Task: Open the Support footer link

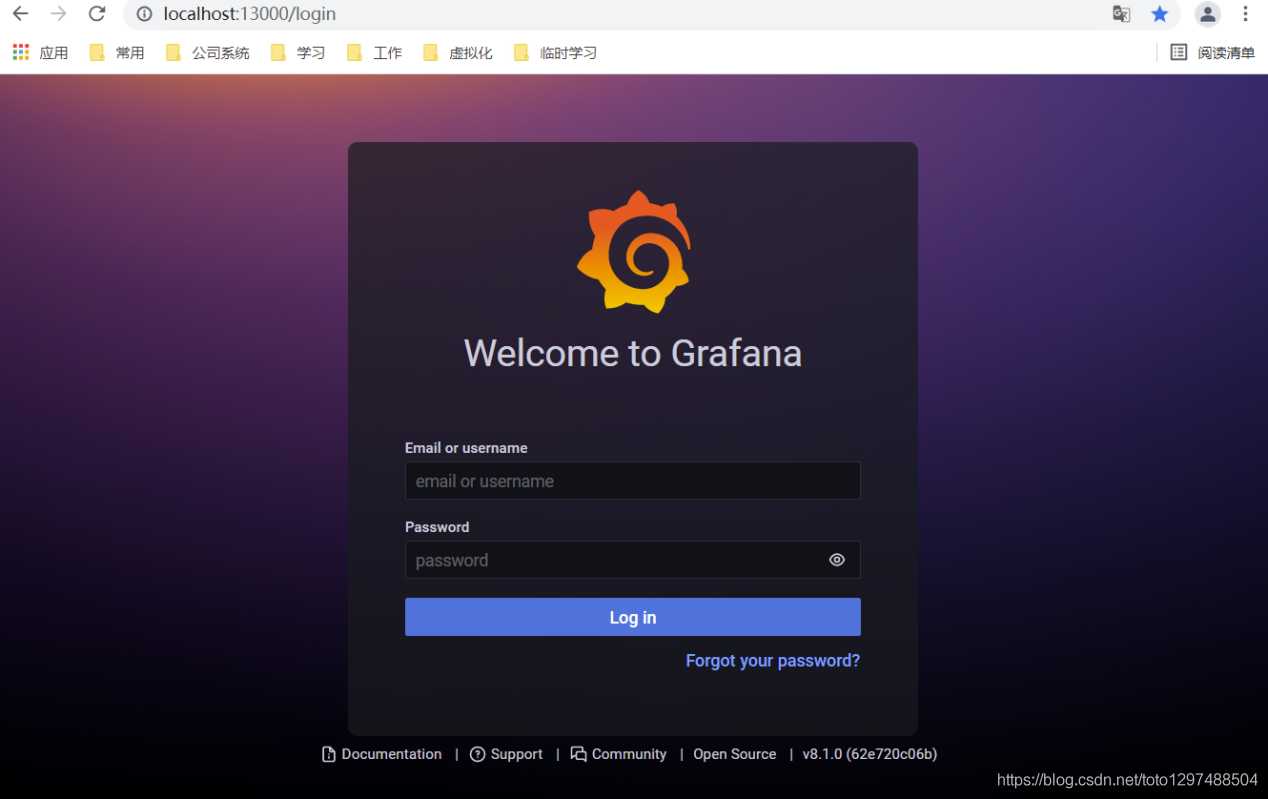Action: (506, 754)
